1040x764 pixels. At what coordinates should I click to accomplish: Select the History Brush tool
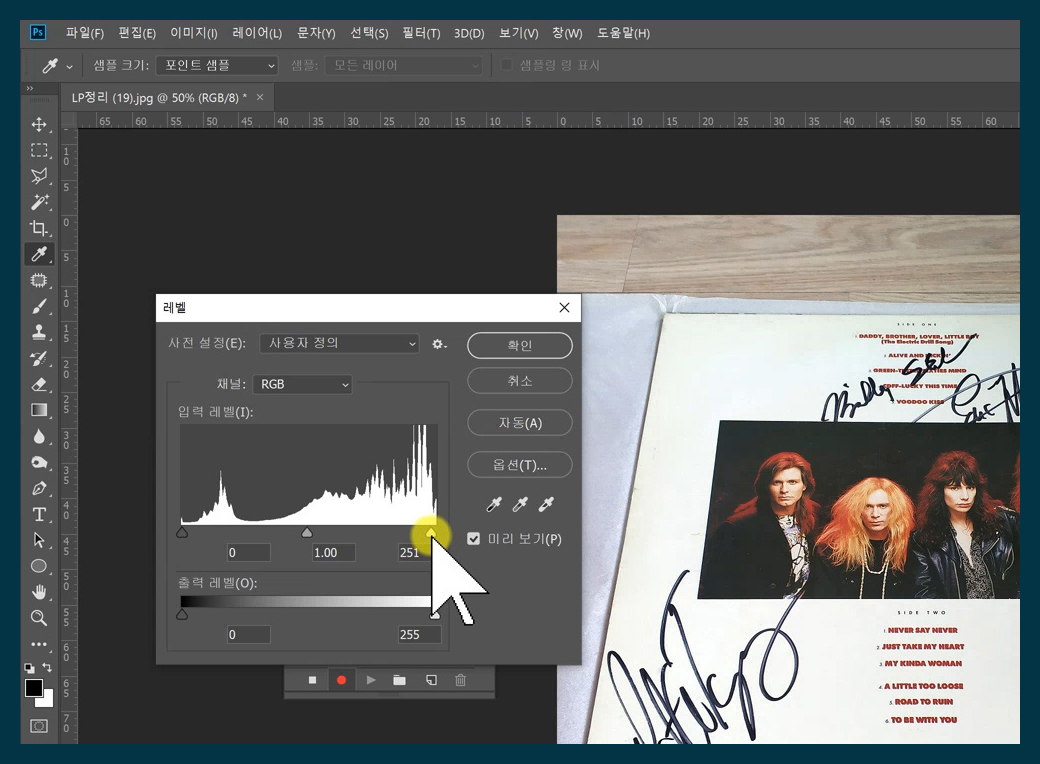tap(39, 359)
